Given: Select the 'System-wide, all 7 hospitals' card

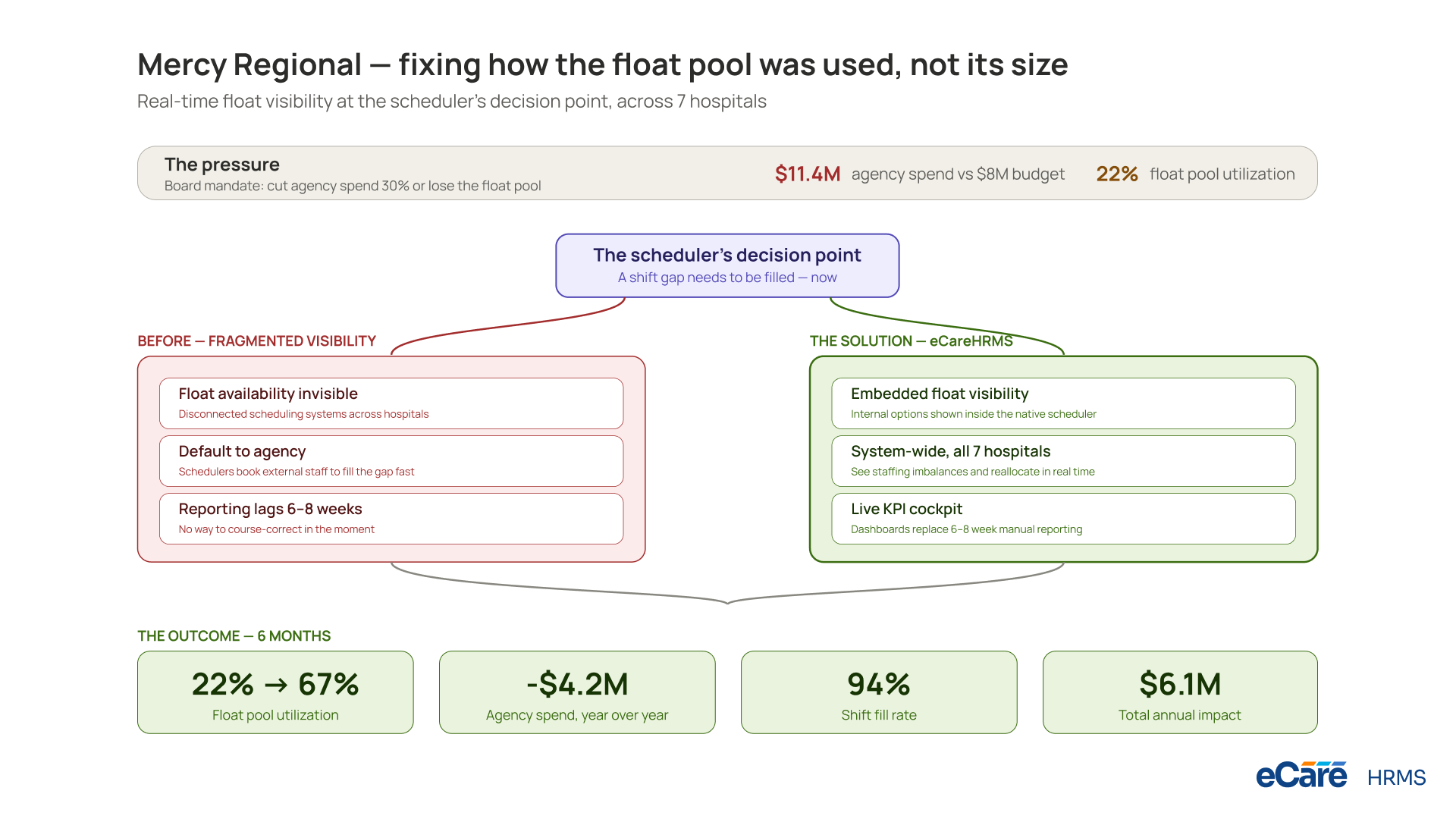Looking at the screenshot, I should pos(1063,461).
